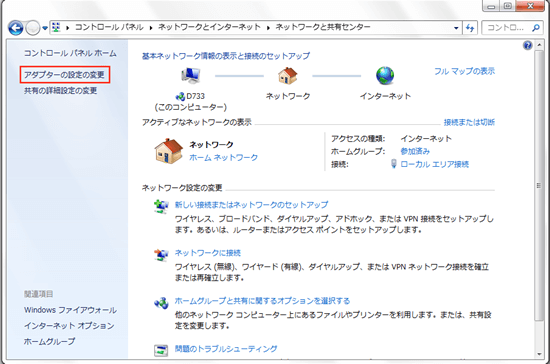Click 参加済み homegroup link
Viewport: 550px width, 364px height.
(x=415, y=151)
